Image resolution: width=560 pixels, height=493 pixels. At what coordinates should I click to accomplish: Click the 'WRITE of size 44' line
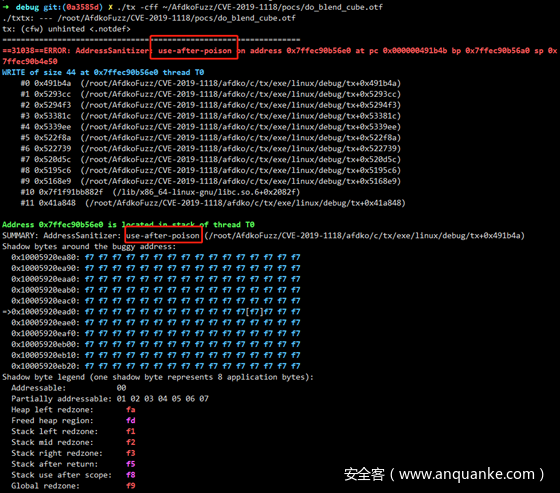click(x=103, y=73)
